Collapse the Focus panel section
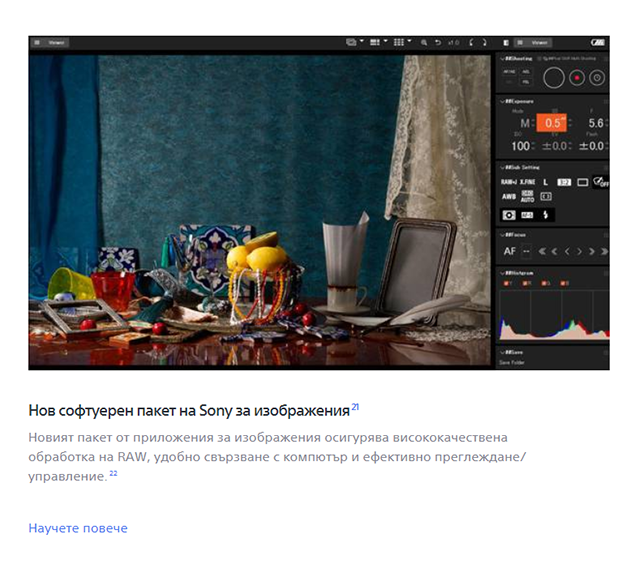Viewport: 629px width, 564px height. (502, 235)
